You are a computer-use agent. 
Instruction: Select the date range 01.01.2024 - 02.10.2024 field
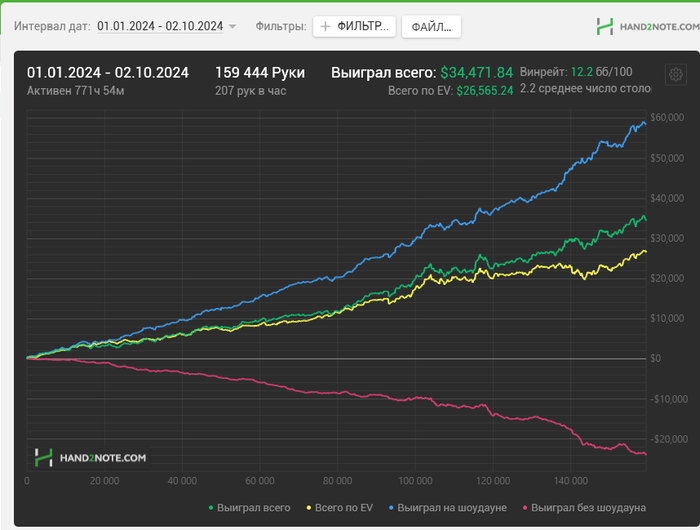tap(160, 26)
